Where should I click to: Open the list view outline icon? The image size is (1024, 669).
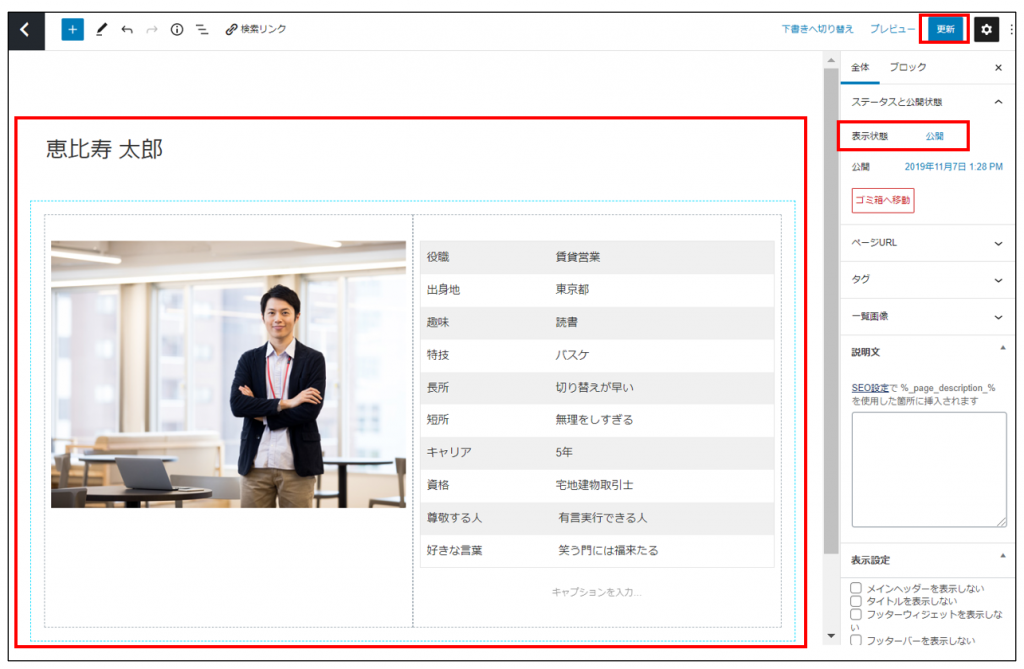coord(202,30)
